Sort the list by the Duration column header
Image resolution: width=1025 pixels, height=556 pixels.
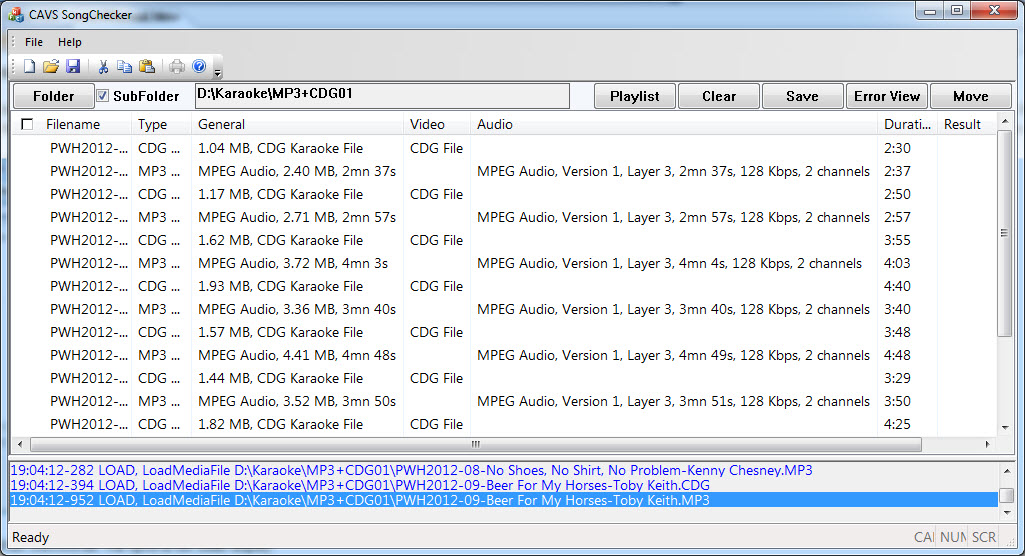pyautogui.click(x=906, y=125)
